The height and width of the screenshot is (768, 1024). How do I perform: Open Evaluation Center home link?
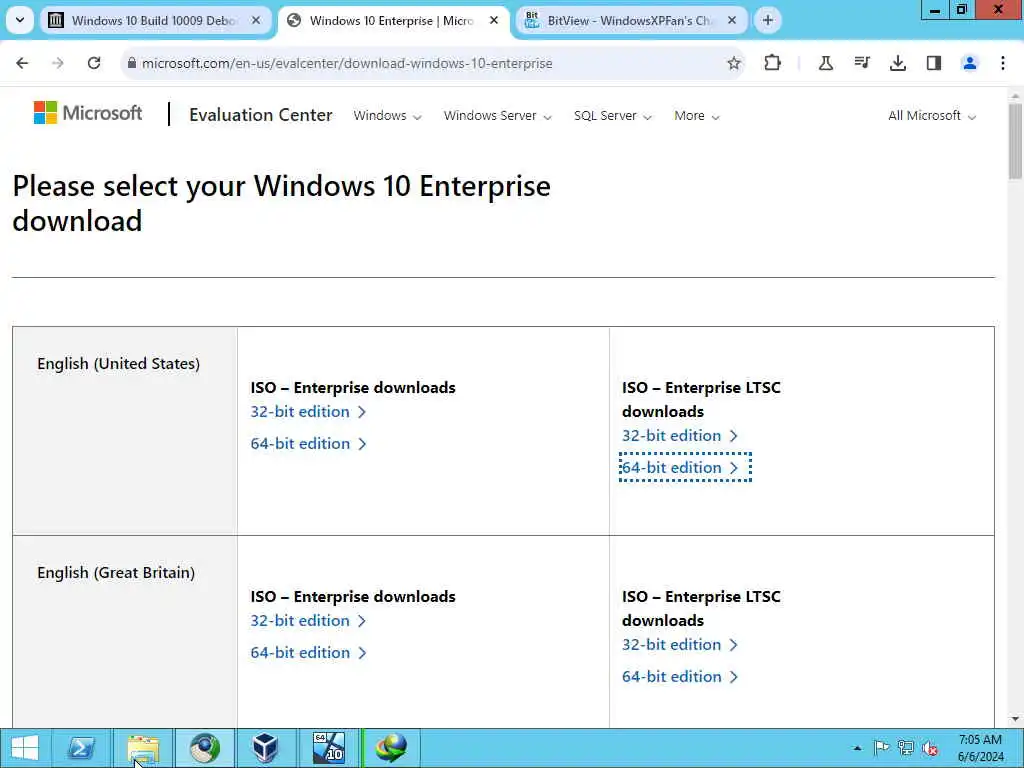261,115
